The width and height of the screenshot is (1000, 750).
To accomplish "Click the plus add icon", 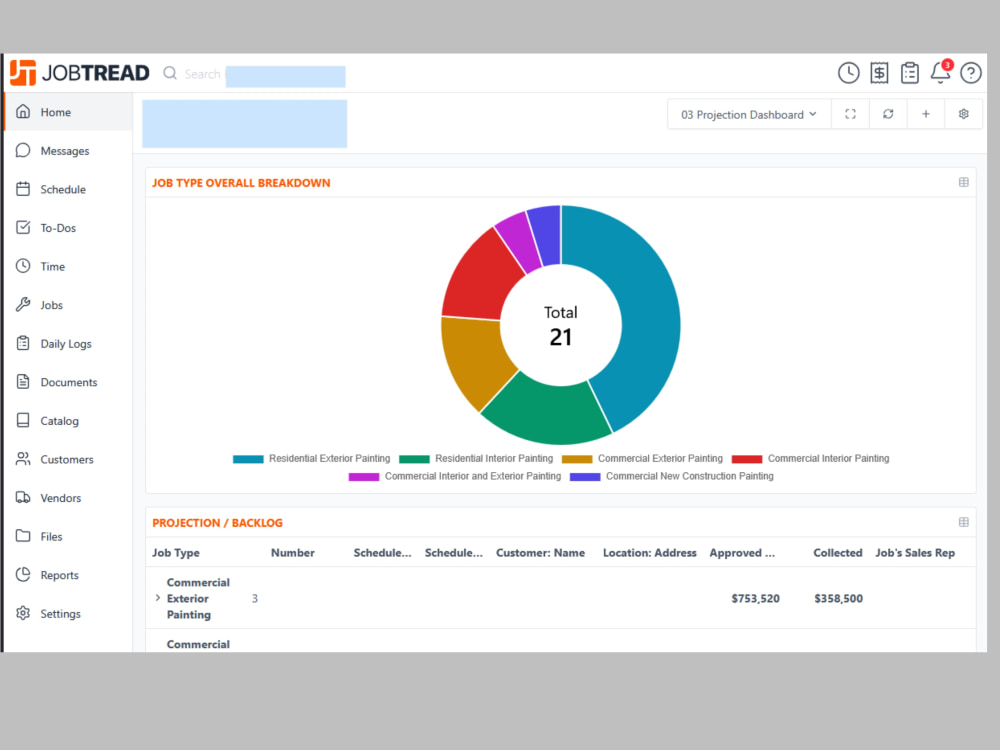I will pyautogui.click(x=925, y=114).
